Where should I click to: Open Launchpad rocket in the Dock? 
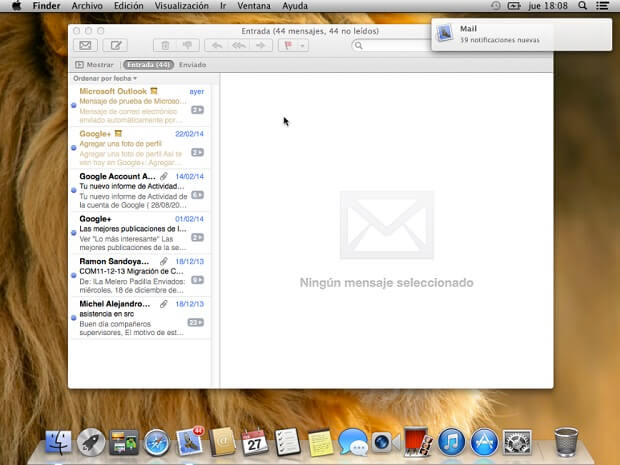point(91,442)
